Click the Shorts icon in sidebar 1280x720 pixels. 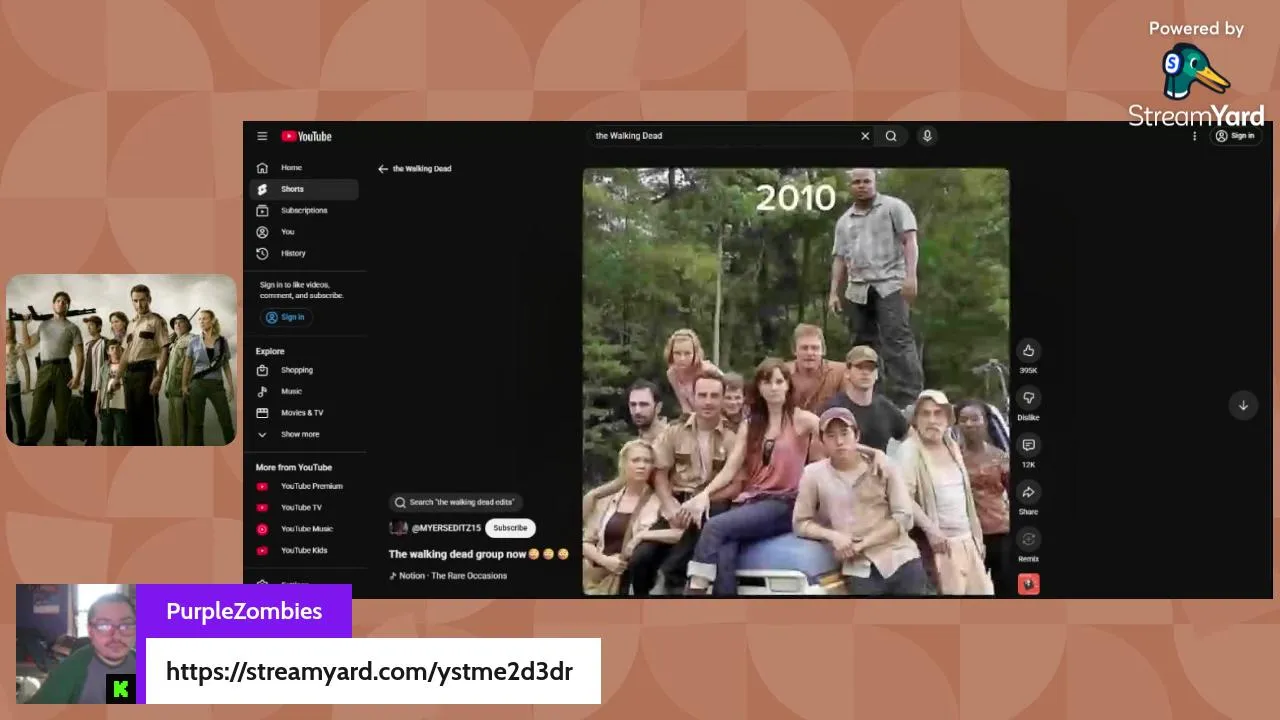point(262,189)
